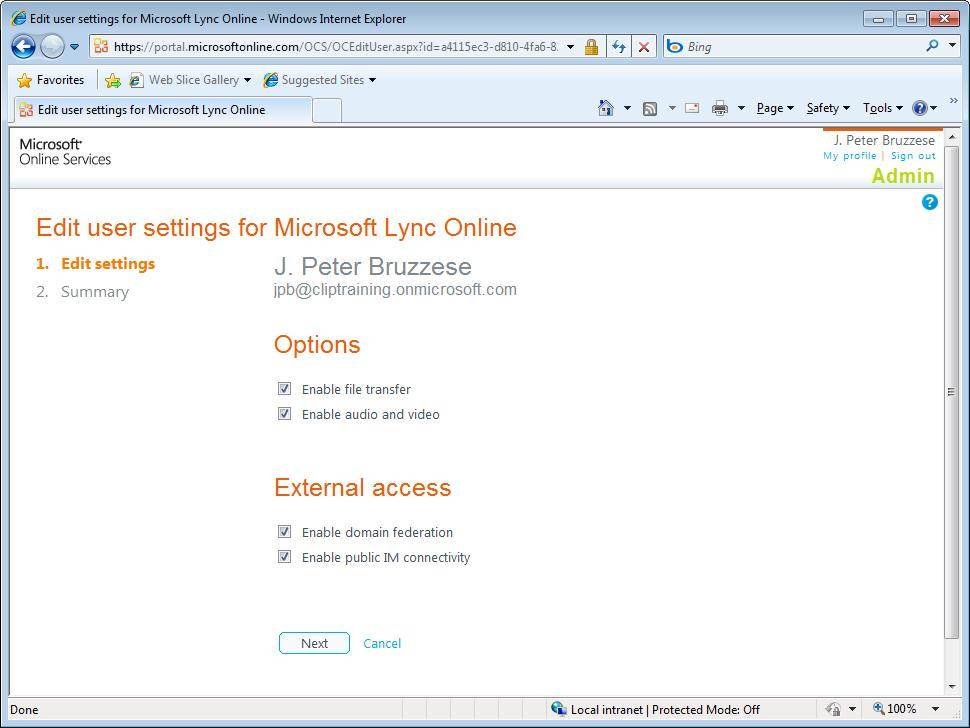Click the Internet Explorer title bar icon
The image size is (970, 728).
[19, 18]
